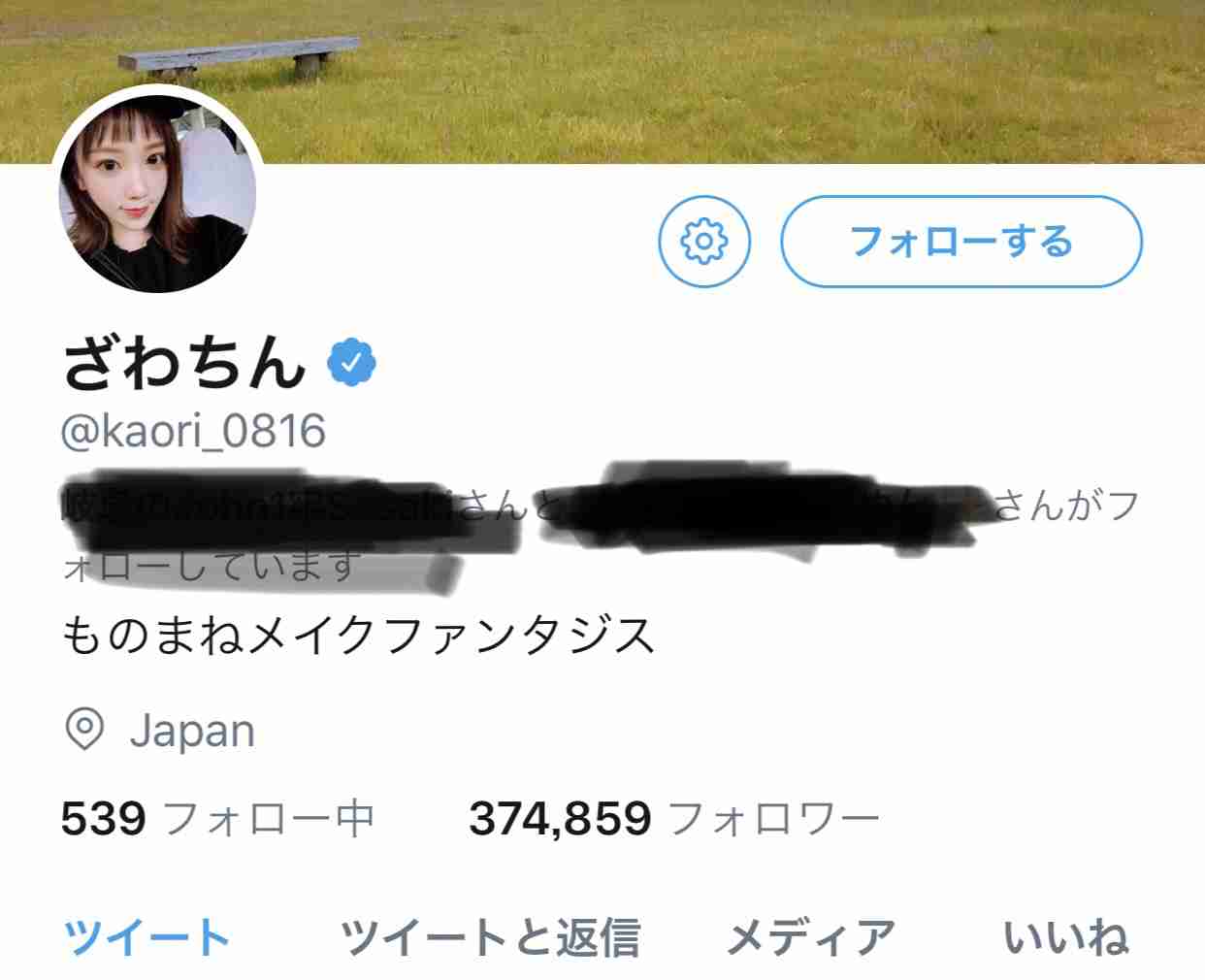Tap the blue verified badge
Image resolution: width=1205 pixels, height=980 pixels.
pos(351,363)
